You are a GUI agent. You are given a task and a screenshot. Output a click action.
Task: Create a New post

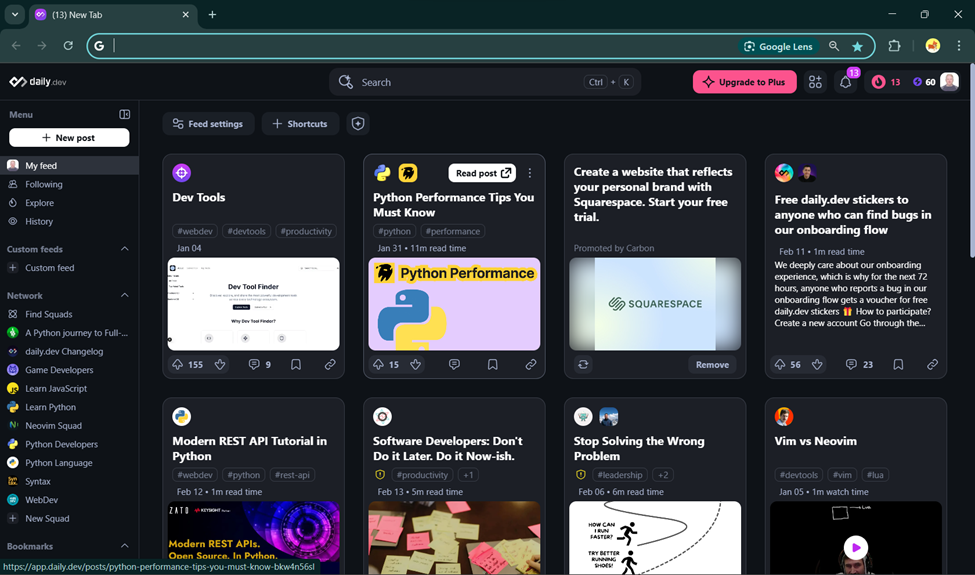69,137
